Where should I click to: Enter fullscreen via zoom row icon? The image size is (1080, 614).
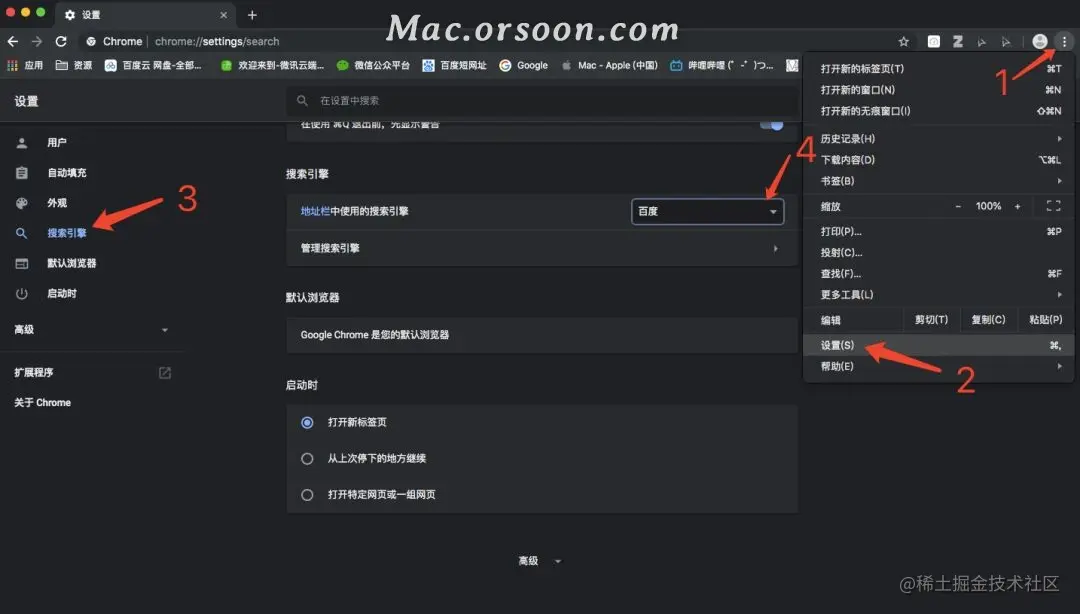click(x=1053, y=206)
